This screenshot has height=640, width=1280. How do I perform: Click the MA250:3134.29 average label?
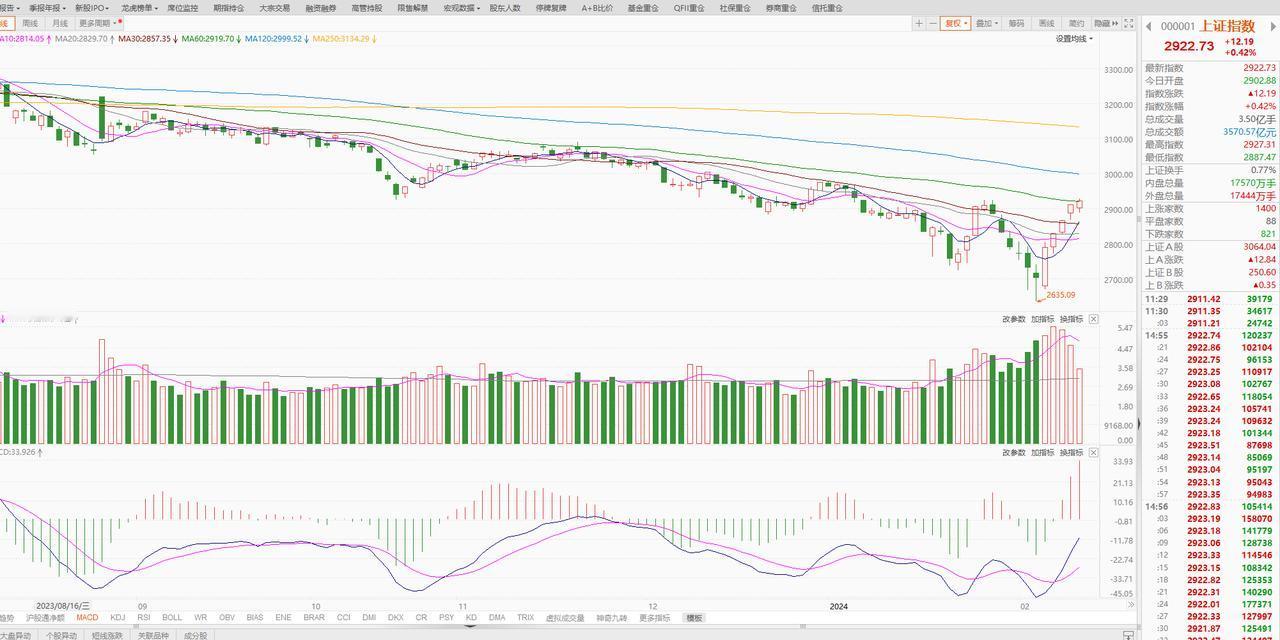tap(343, 39)
